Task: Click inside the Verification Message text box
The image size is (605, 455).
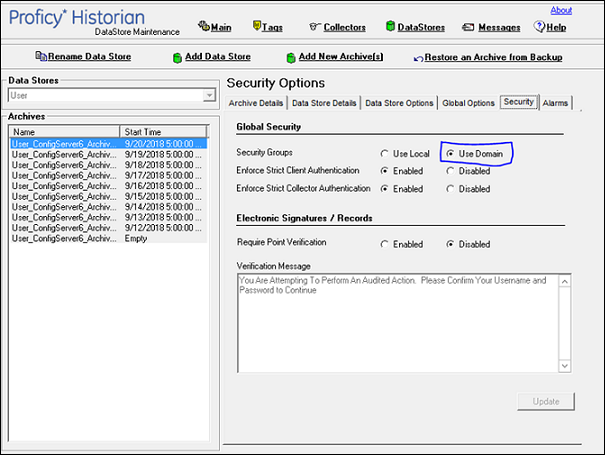Action: (x=397, y=323)
